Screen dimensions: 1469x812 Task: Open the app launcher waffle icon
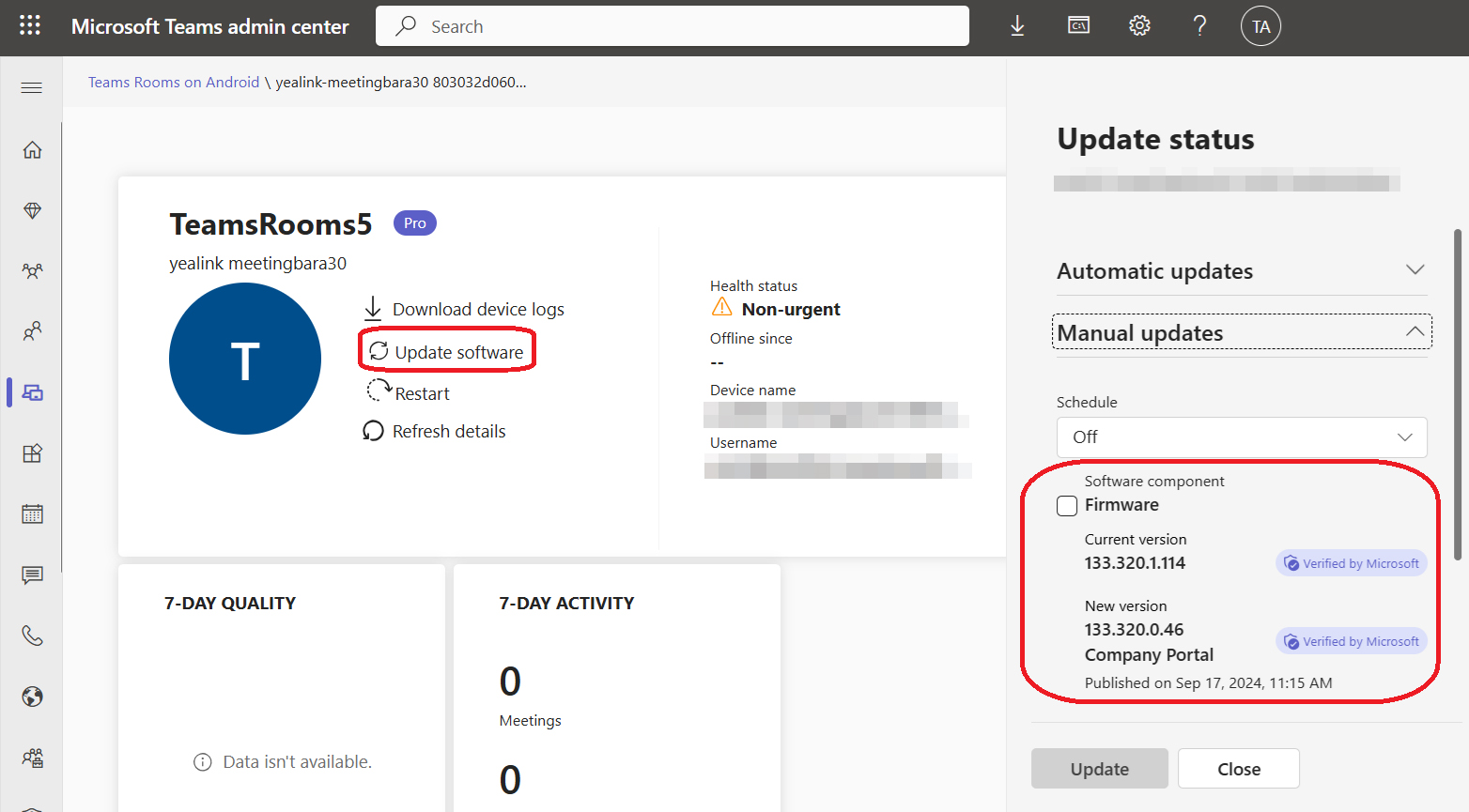pyautogui.click(x=30, y=25)
